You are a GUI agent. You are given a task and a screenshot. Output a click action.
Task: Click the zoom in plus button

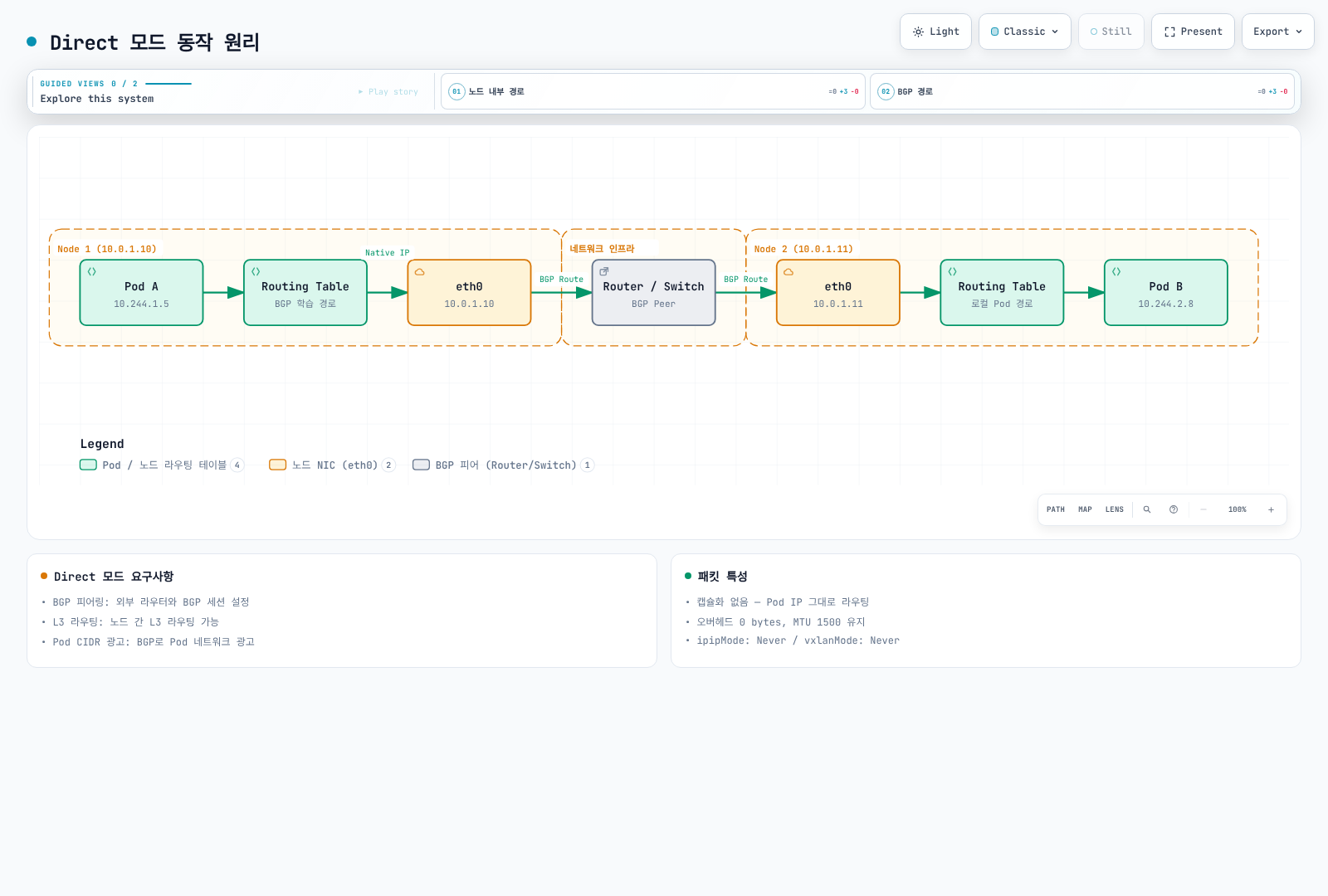1271,509
